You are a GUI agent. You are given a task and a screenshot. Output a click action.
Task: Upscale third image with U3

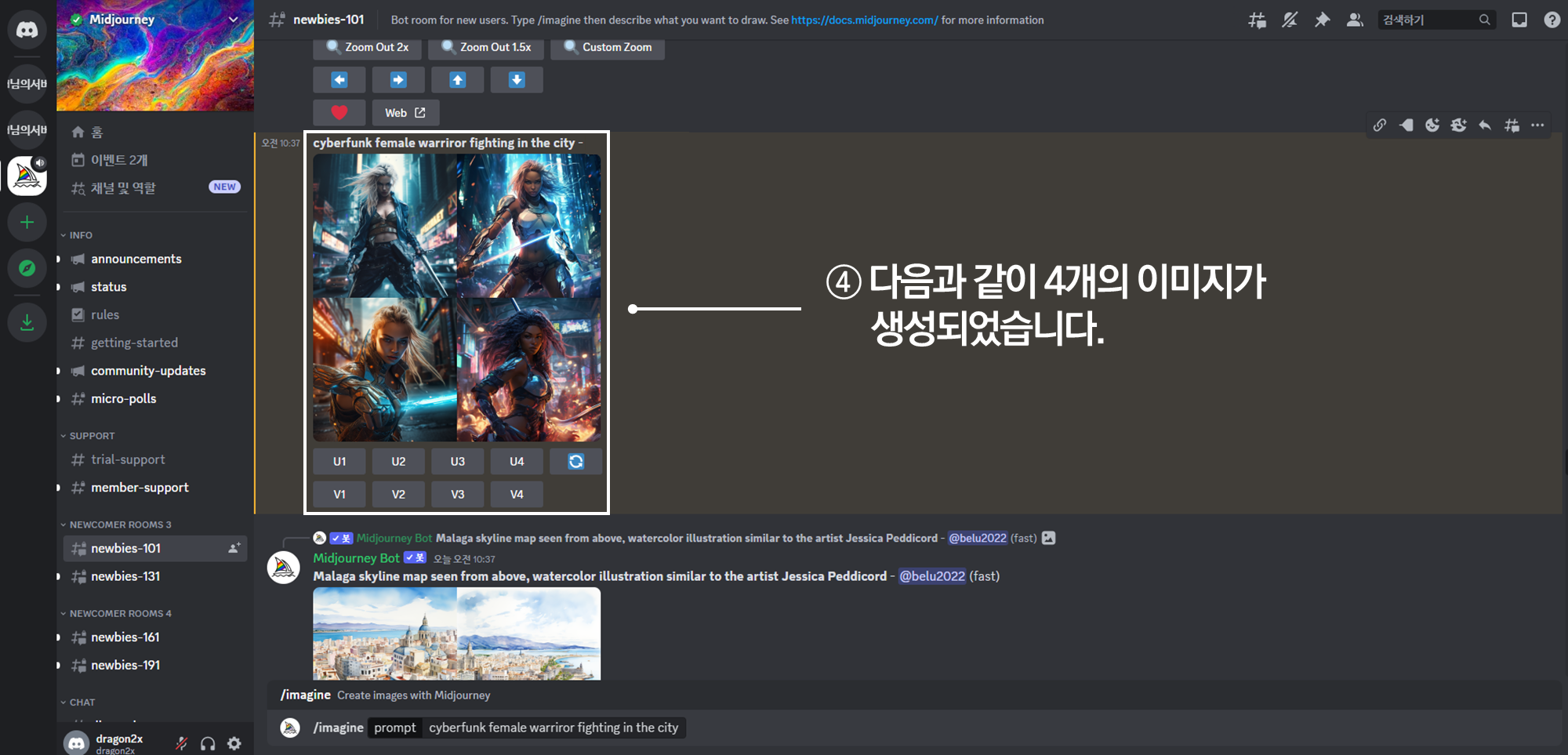tap(458, 462)
